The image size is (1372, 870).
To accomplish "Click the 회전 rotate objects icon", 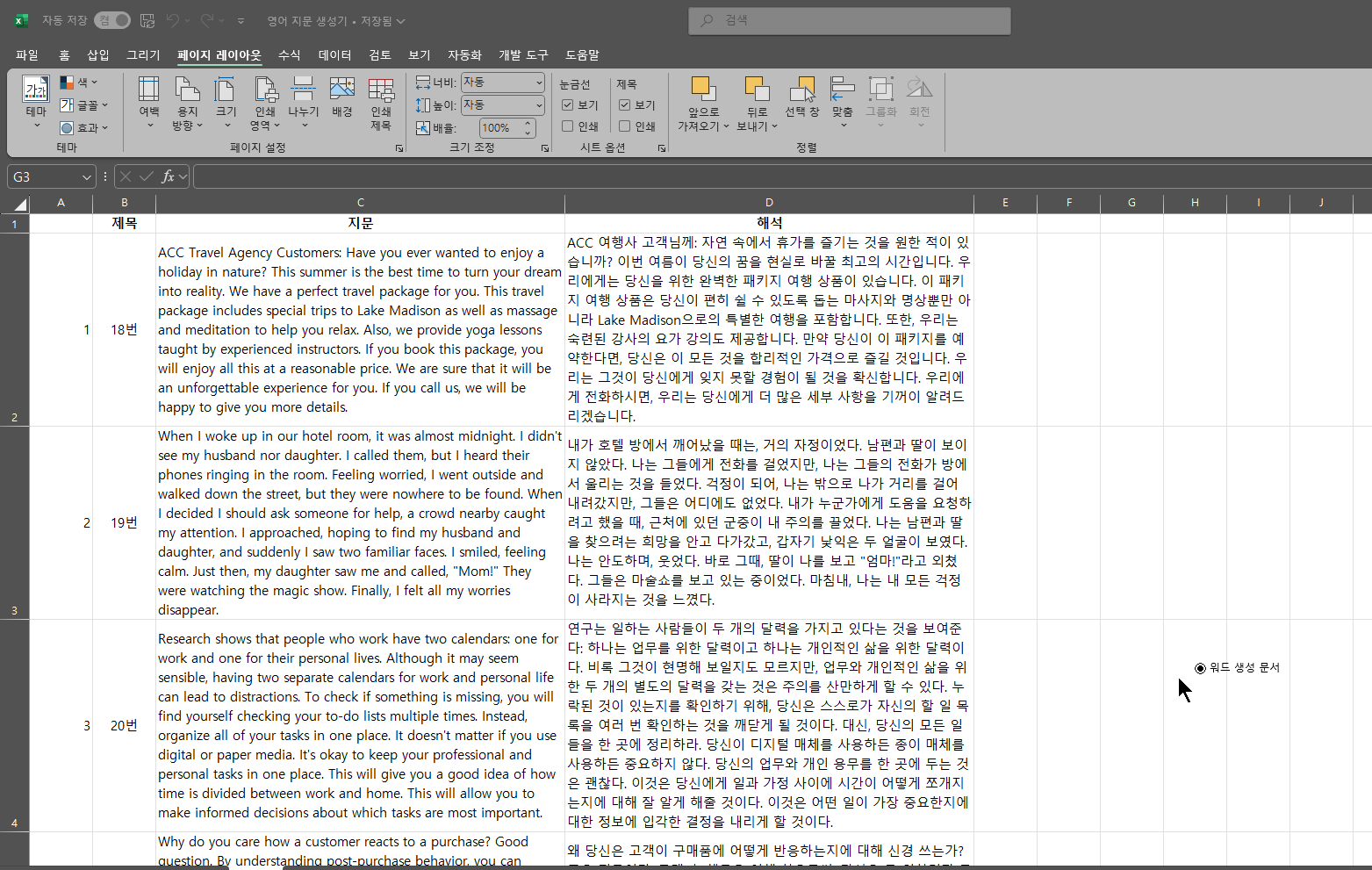I will pyautogui.click(x=920, y=89).
